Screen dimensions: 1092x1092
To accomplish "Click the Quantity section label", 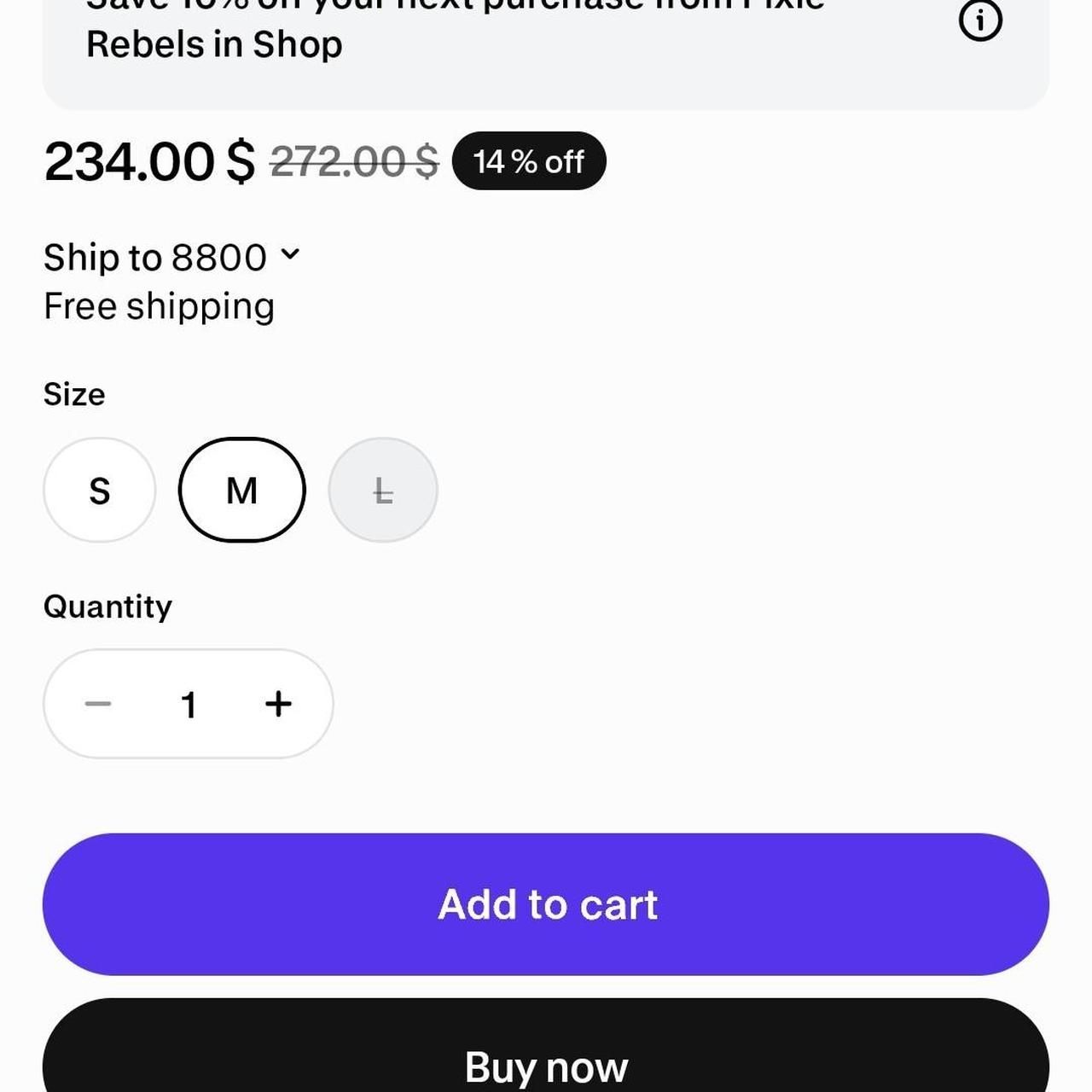I will (107, 607).
